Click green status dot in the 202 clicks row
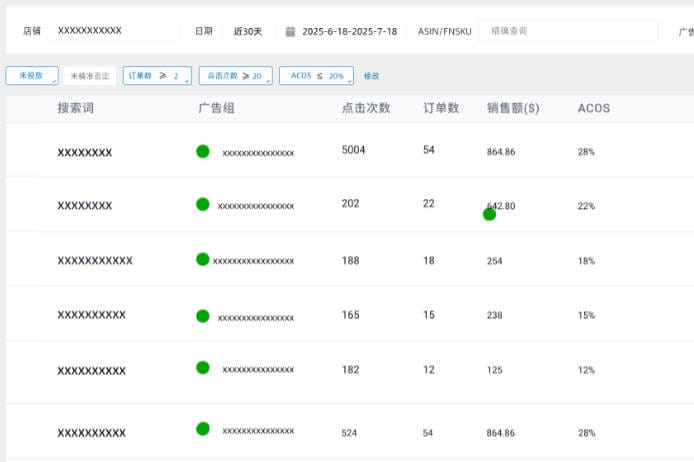694x462 pixels. 203,205
